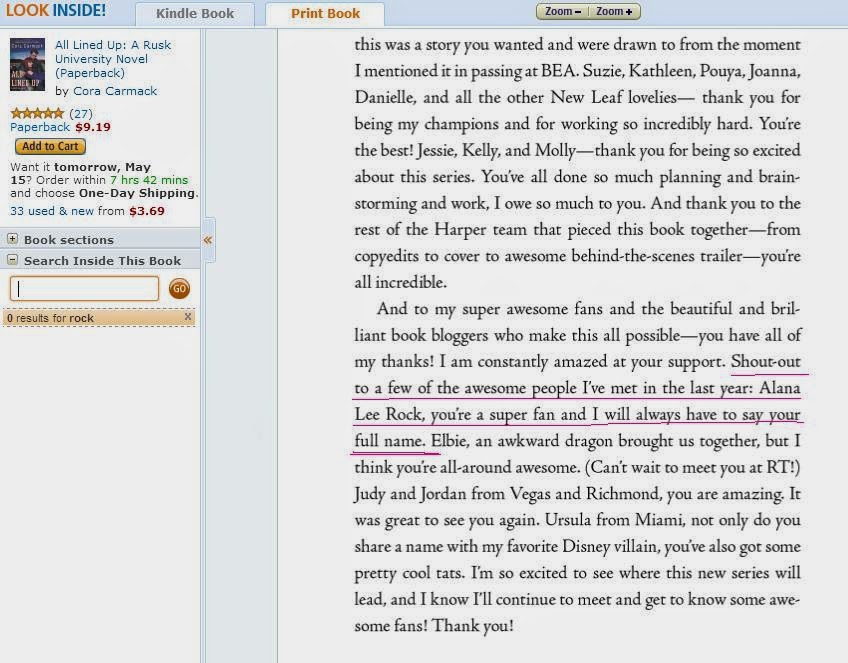This screenshot has width=848, height=663.
Task: Select the Print Book tab
Action: (x=325, y=14)
